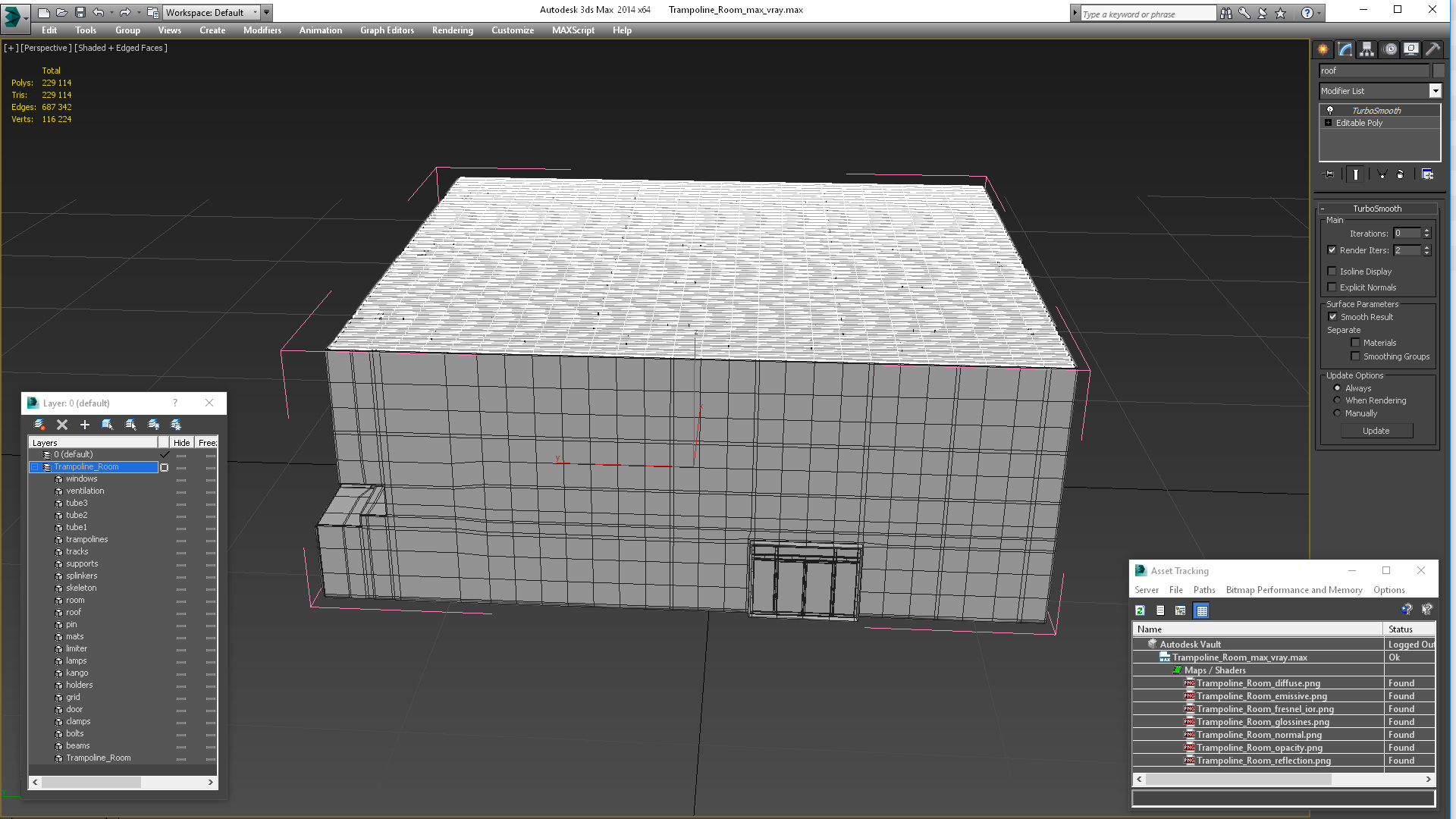Add selected objects to layer plus icon
Image resolution: width=1456 pixels, height=819 pixels.
tap(85, 425)
